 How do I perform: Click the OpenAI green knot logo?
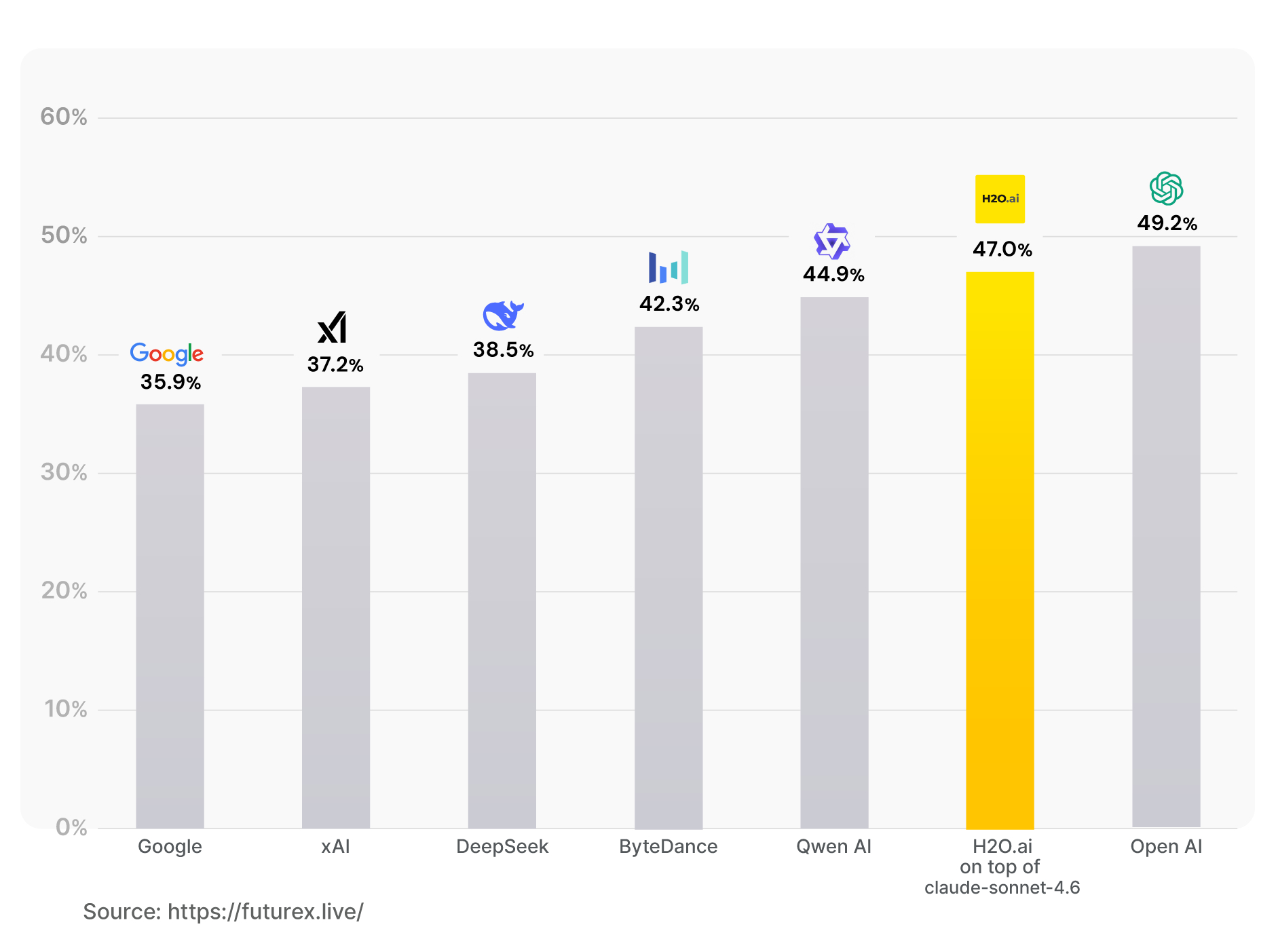point(1166,189)
